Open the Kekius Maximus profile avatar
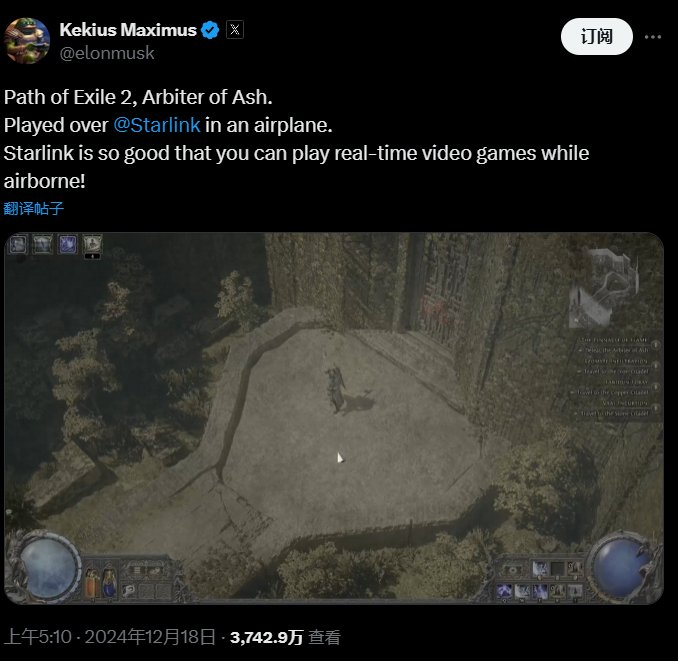Image resolution: width=678 pixels, height=661 pixels. point(27,41)
